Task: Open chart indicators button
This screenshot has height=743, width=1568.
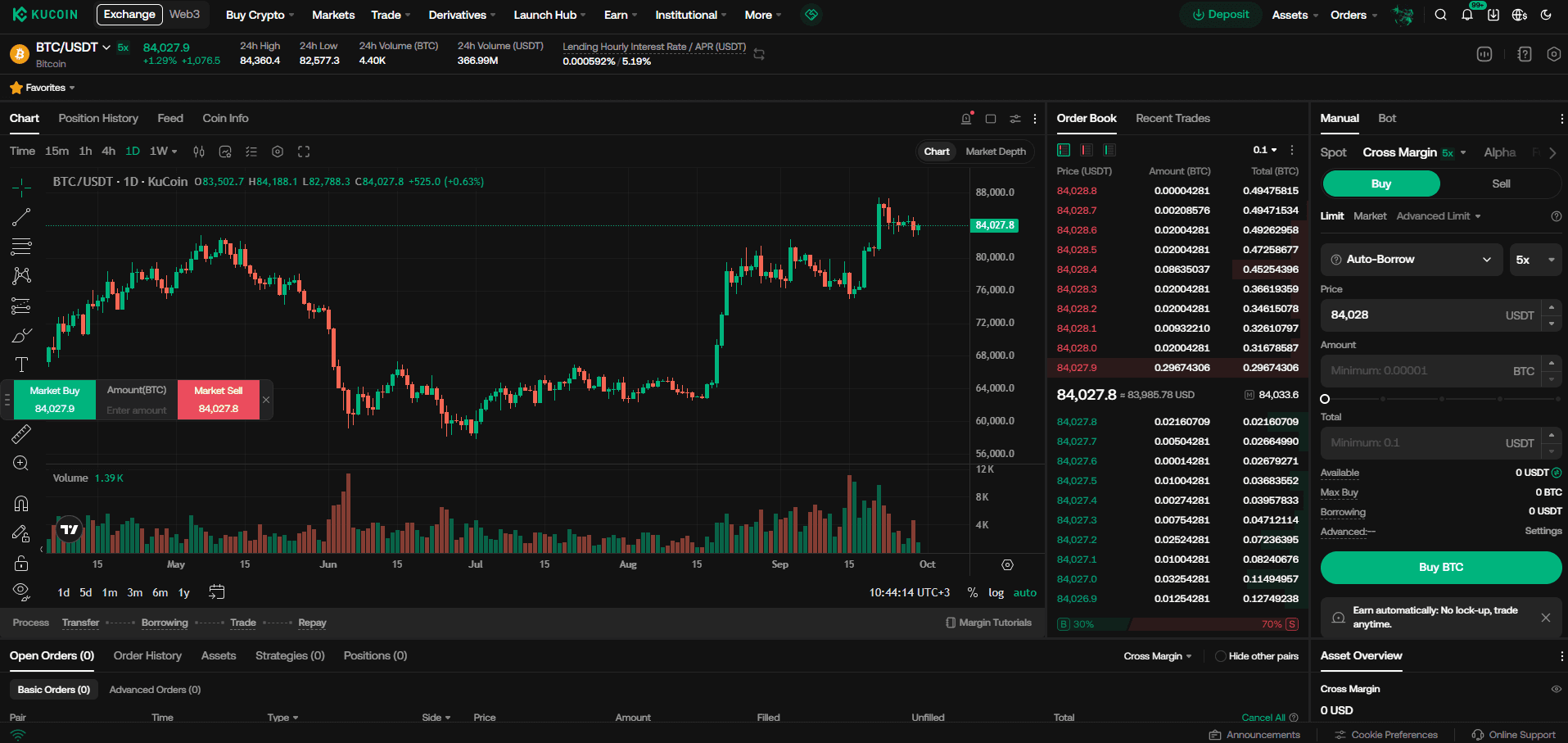Action: point(225,152)
